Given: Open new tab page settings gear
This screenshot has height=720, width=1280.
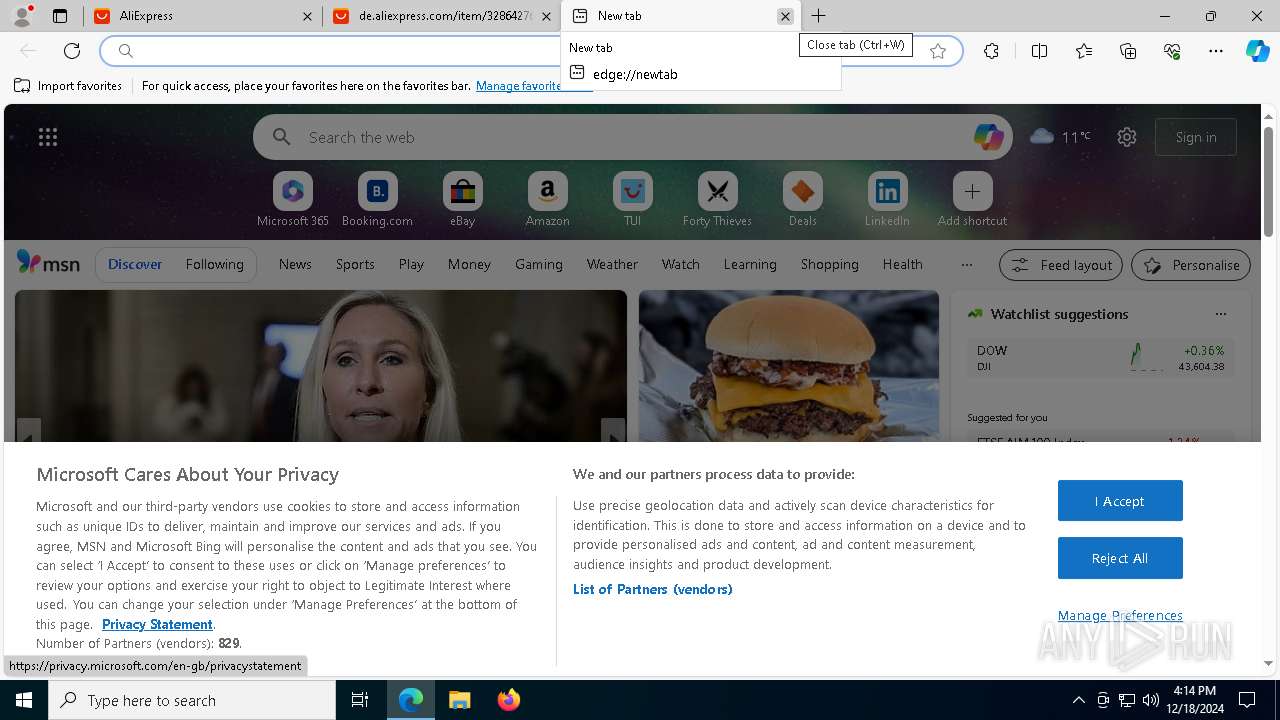Looking at the screenshot, I should tap(1127, 137).
